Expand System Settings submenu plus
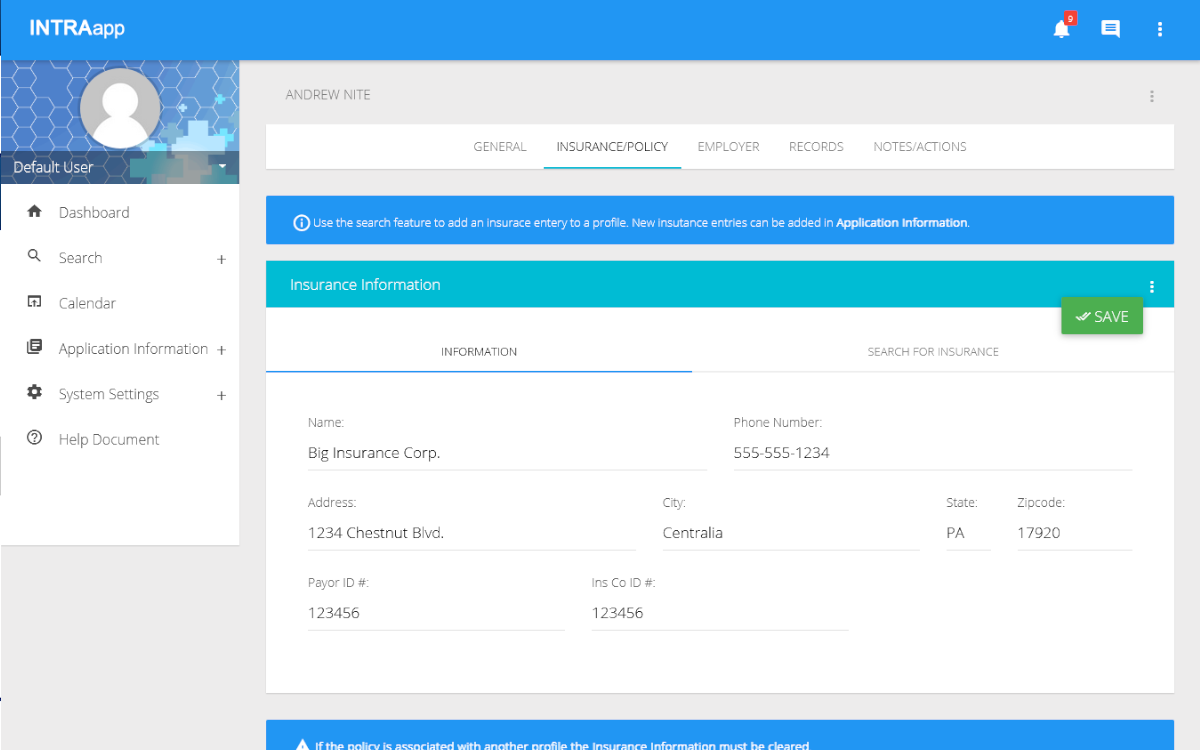1200x750 pixels. point(222,395)
